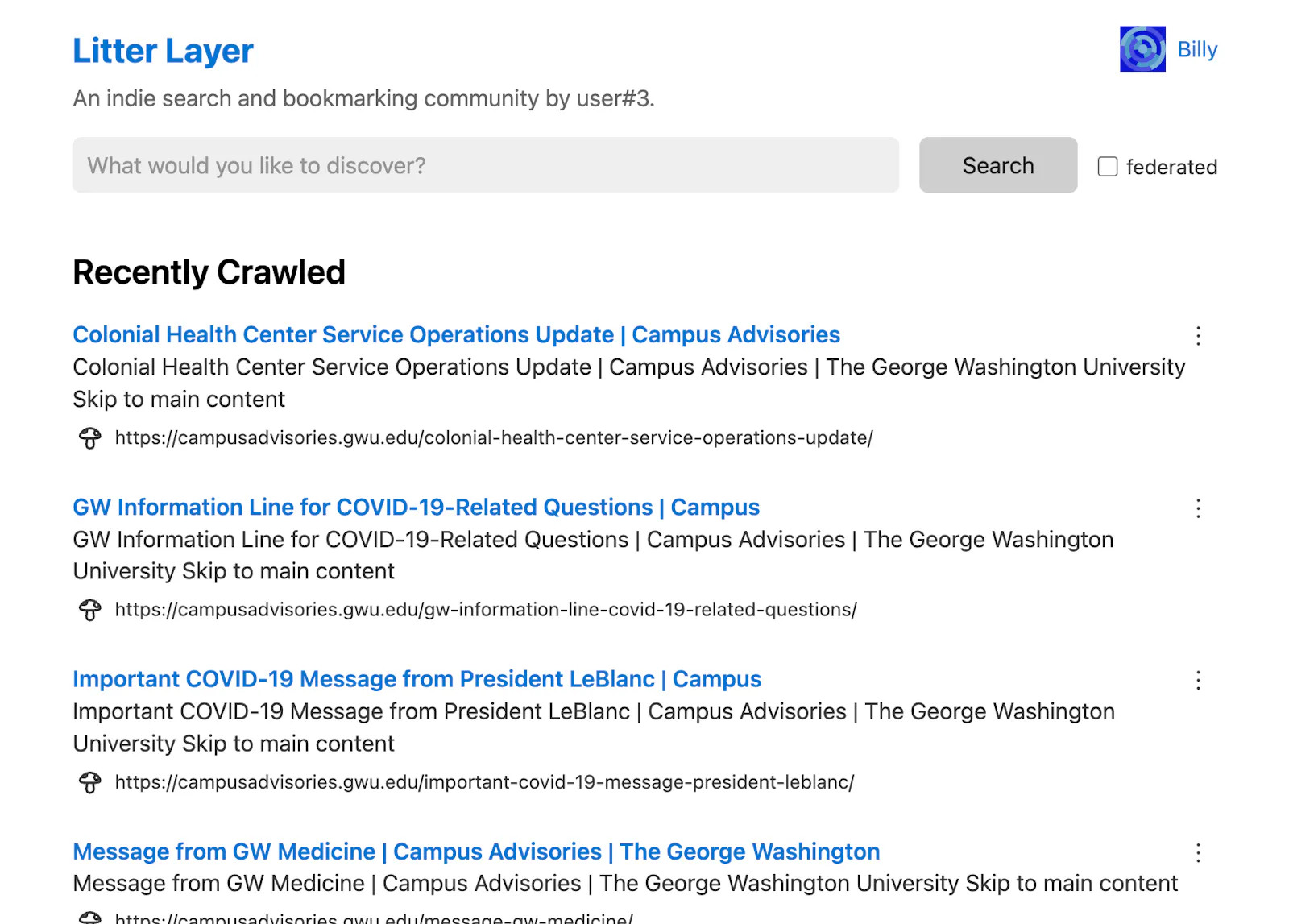
Task: Click mushroom icon beside President LeBlanc URL
Action: [x=90, y=783]
